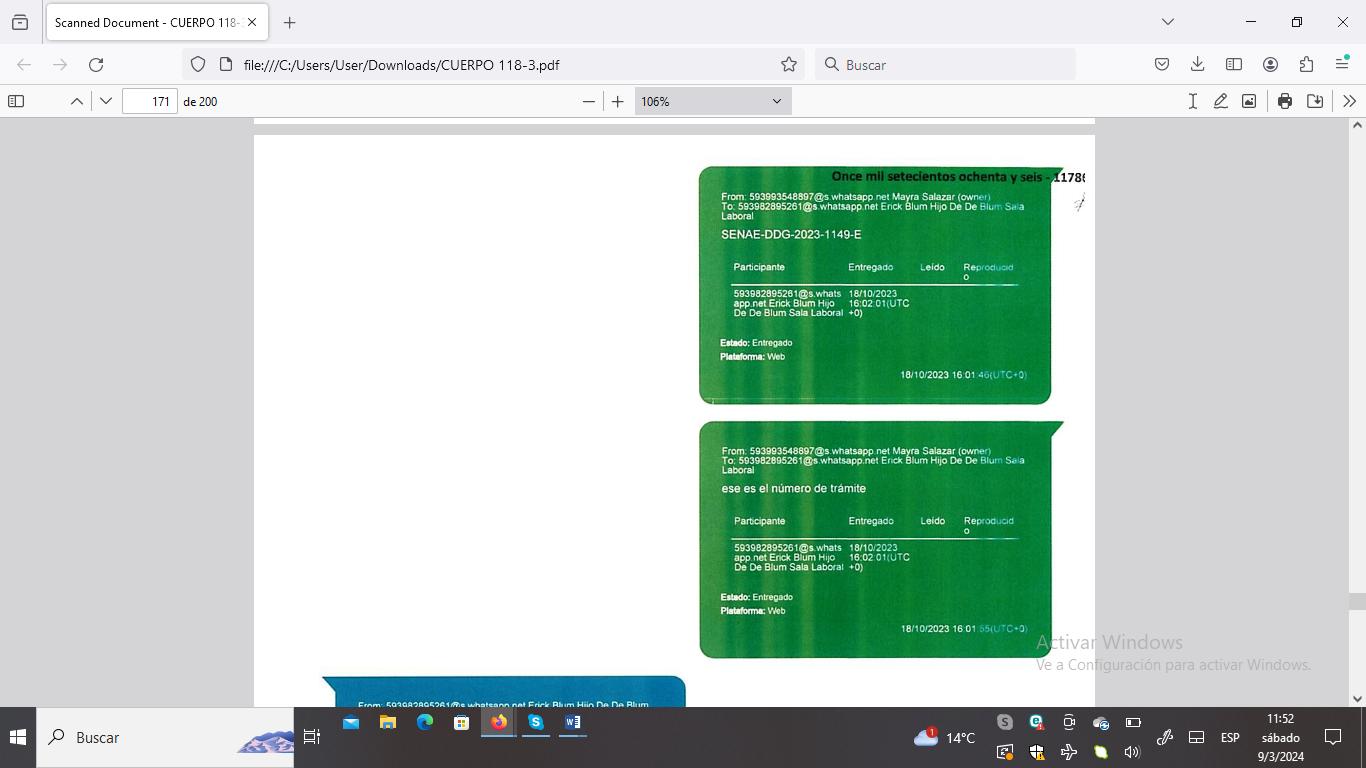The width and height of the screenshot is (1366, 768).
Task: Zoom in on the PDF
Action: tap(618, 101)
